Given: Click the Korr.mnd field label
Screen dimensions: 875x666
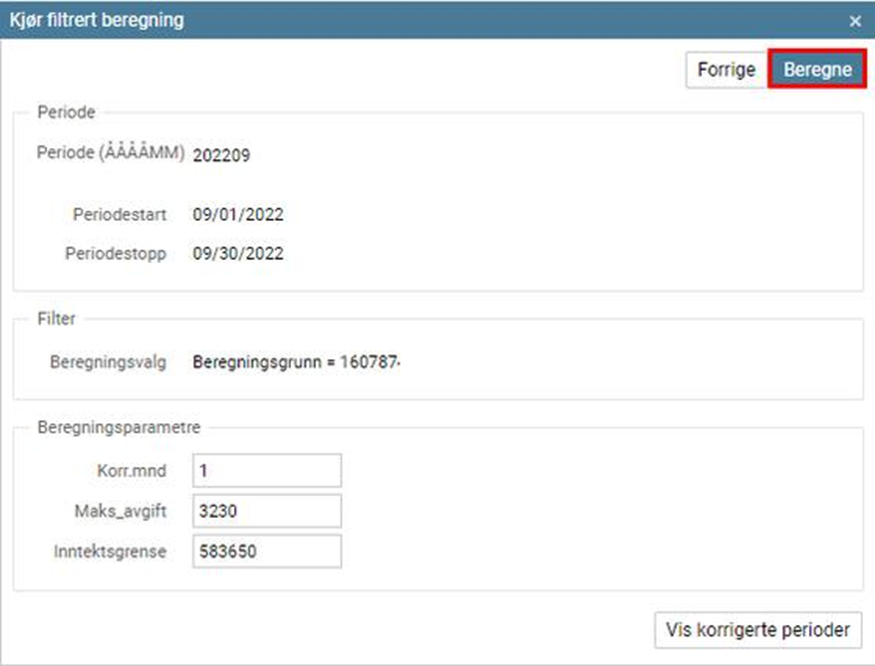Looking at the screenshot, I should (x=135, y=470).
